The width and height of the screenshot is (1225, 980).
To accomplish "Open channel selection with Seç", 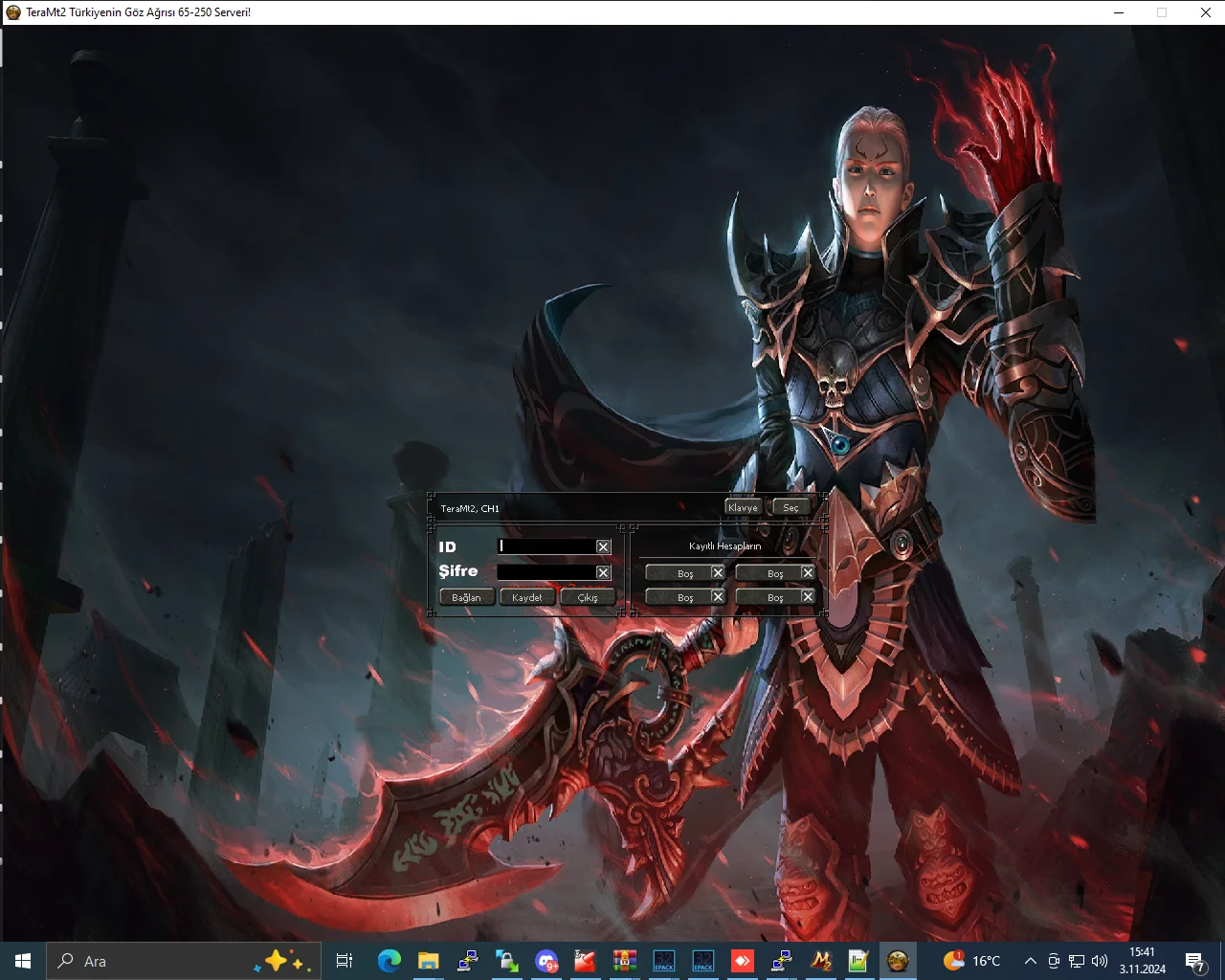I will (x=791, y=507).
